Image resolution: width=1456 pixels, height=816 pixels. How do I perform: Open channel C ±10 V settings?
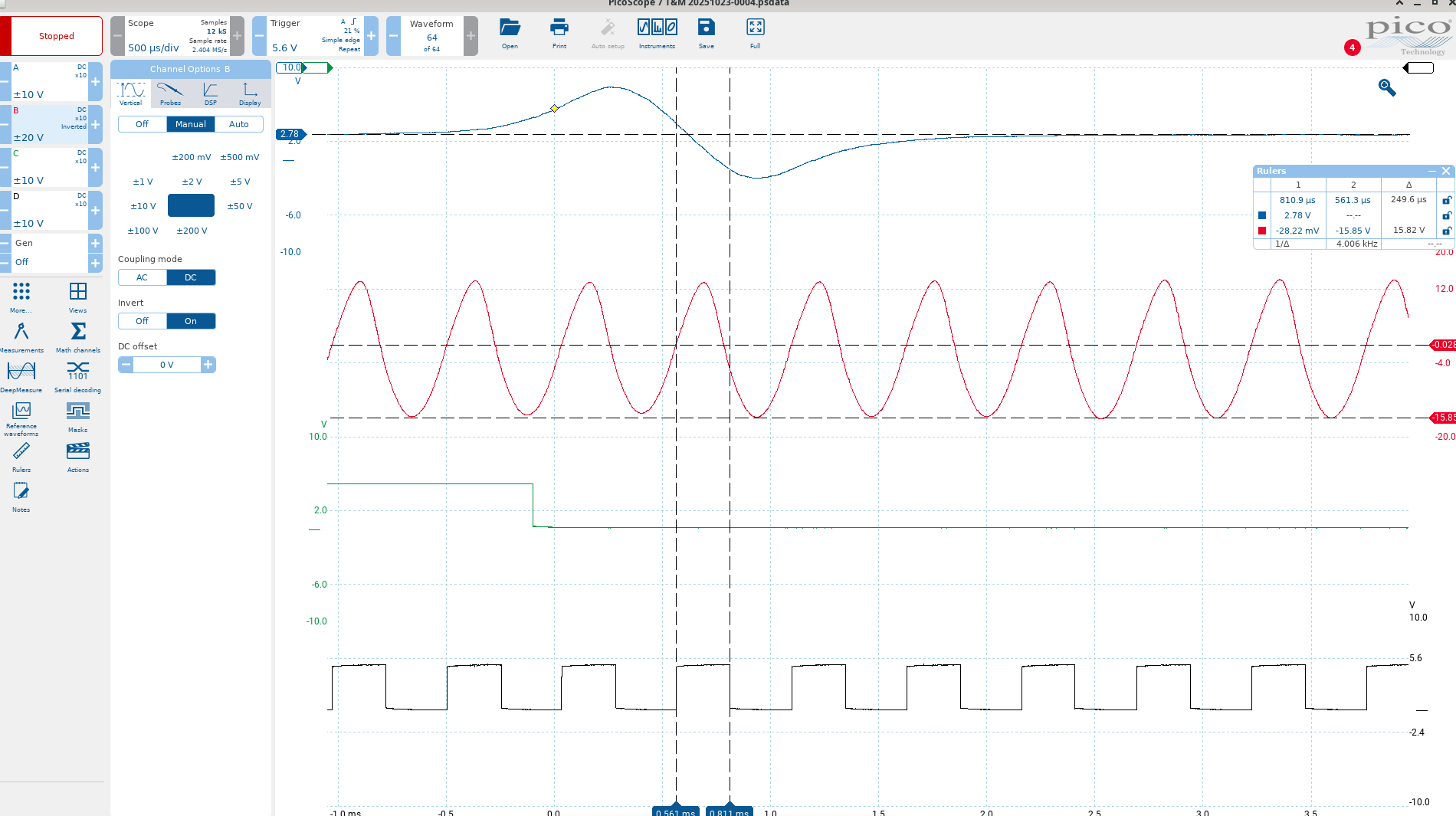pos(50,167)
